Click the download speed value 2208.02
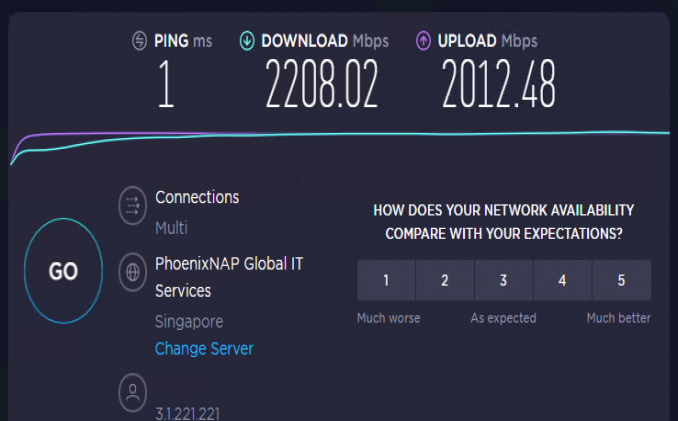 [322, 88]
